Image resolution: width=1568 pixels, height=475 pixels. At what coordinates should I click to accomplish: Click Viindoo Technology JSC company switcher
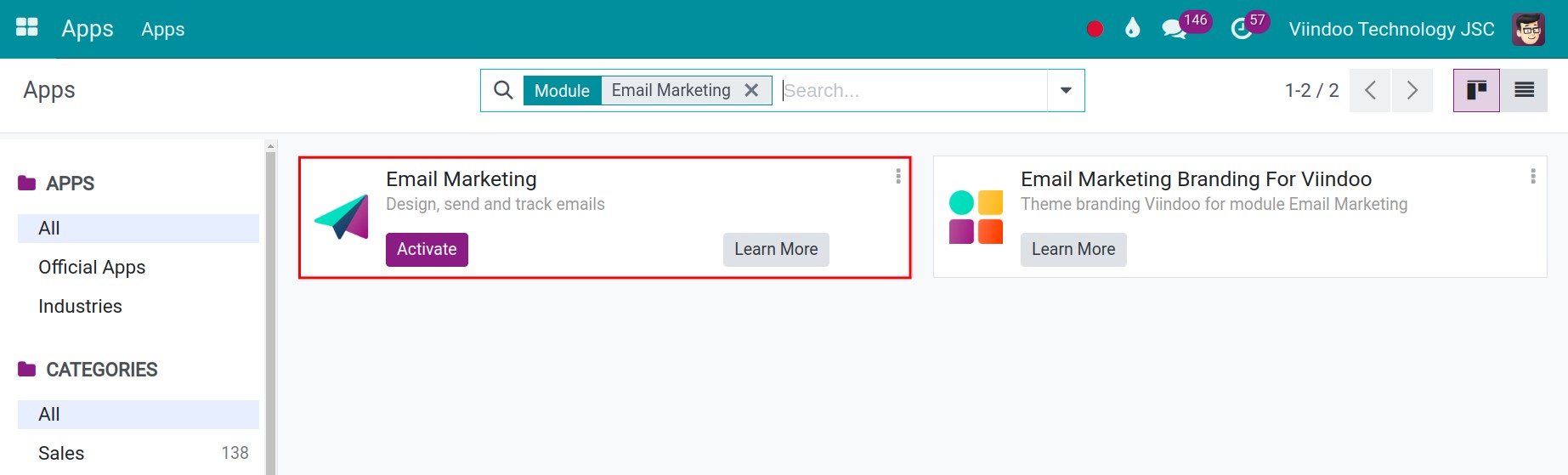(x=1391, y=29)
